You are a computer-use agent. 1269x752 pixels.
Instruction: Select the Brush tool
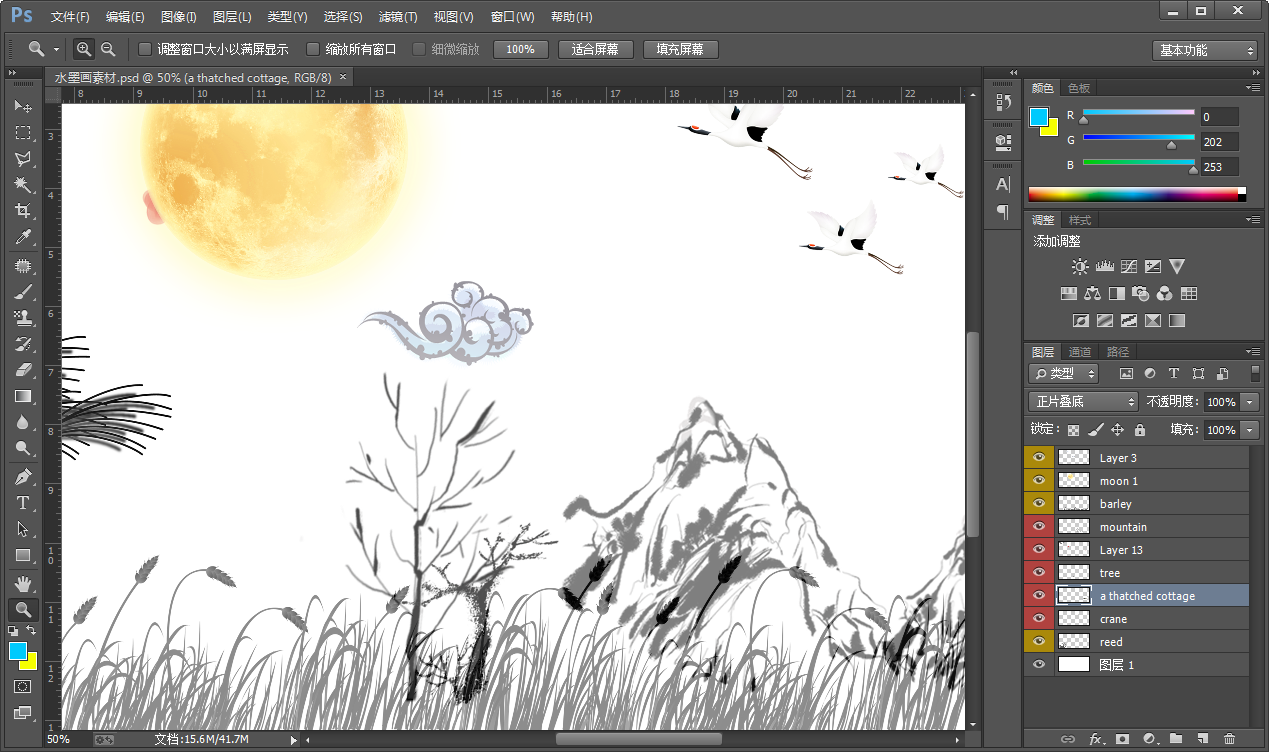[x=22, y=293]
